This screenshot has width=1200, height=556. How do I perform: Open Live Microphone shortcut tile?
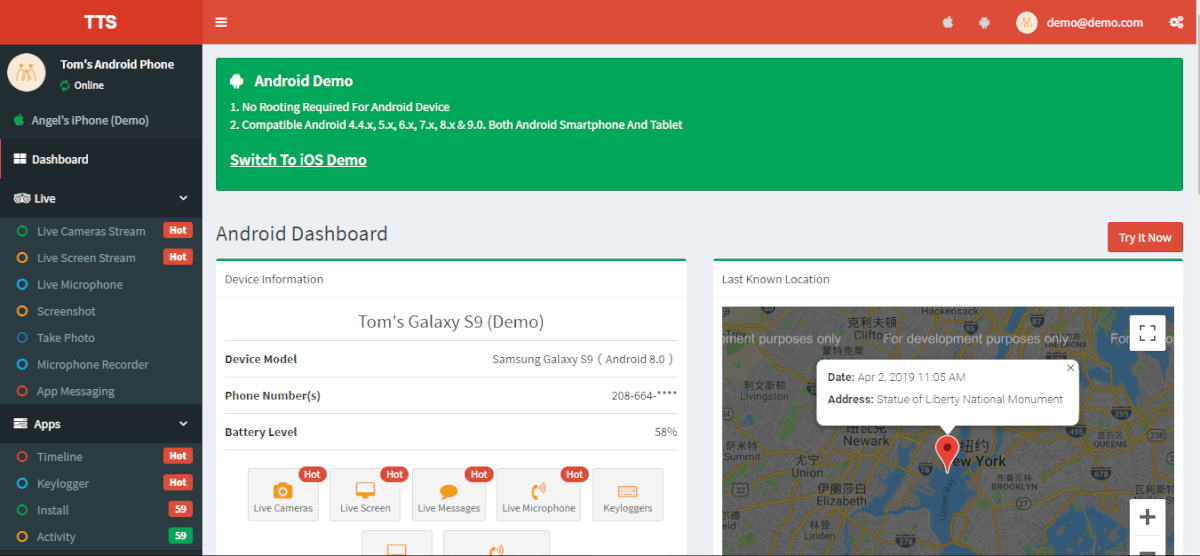pyautogui.click(x=538, y=494)
